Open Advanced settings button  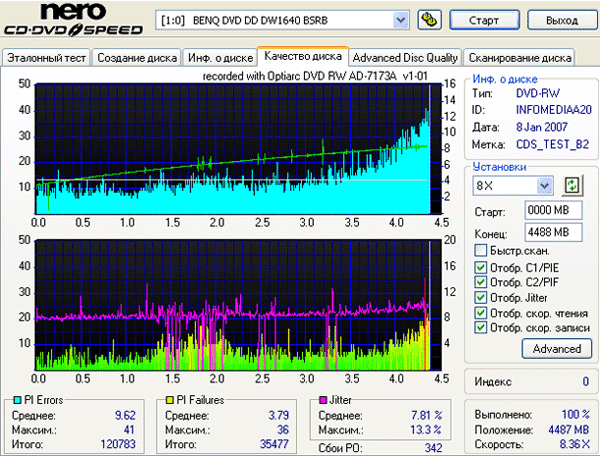click(x=557, y=349)
